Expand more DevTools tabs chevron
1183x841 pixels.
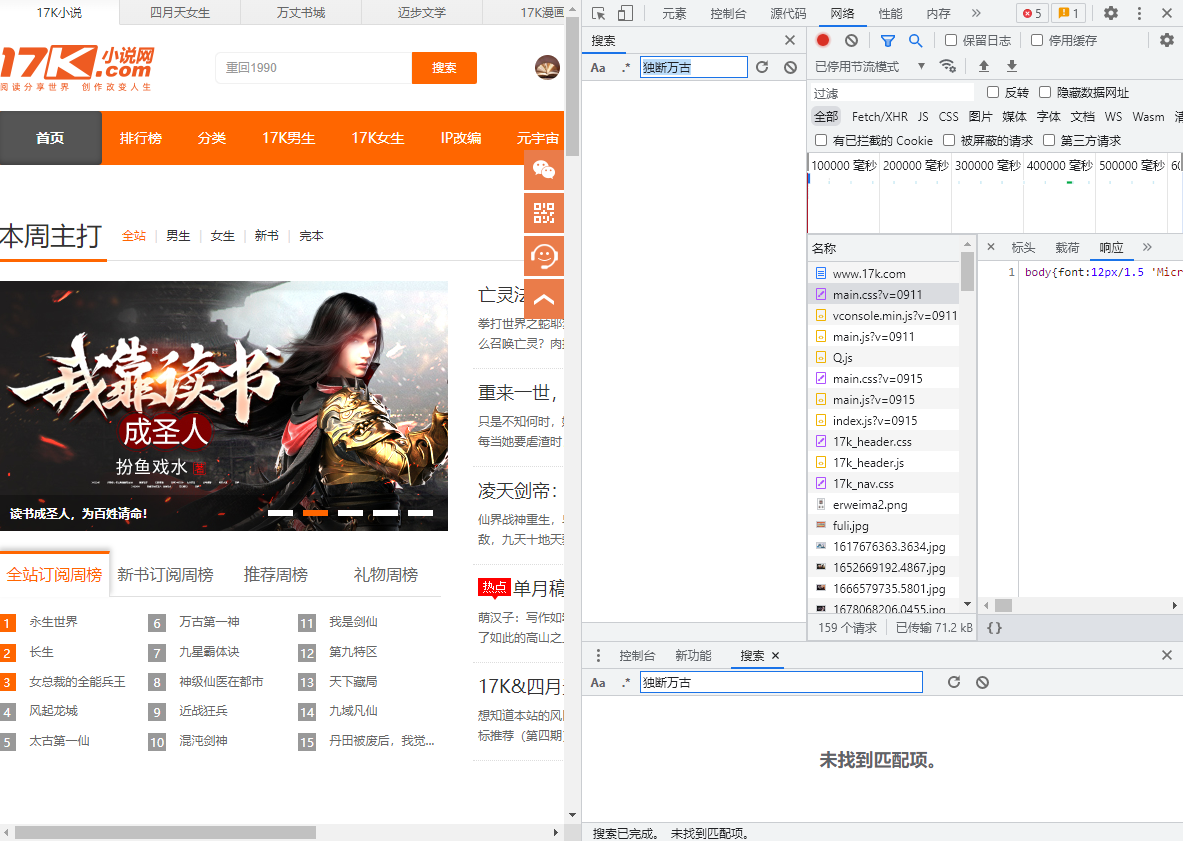(x=976, y=14)
